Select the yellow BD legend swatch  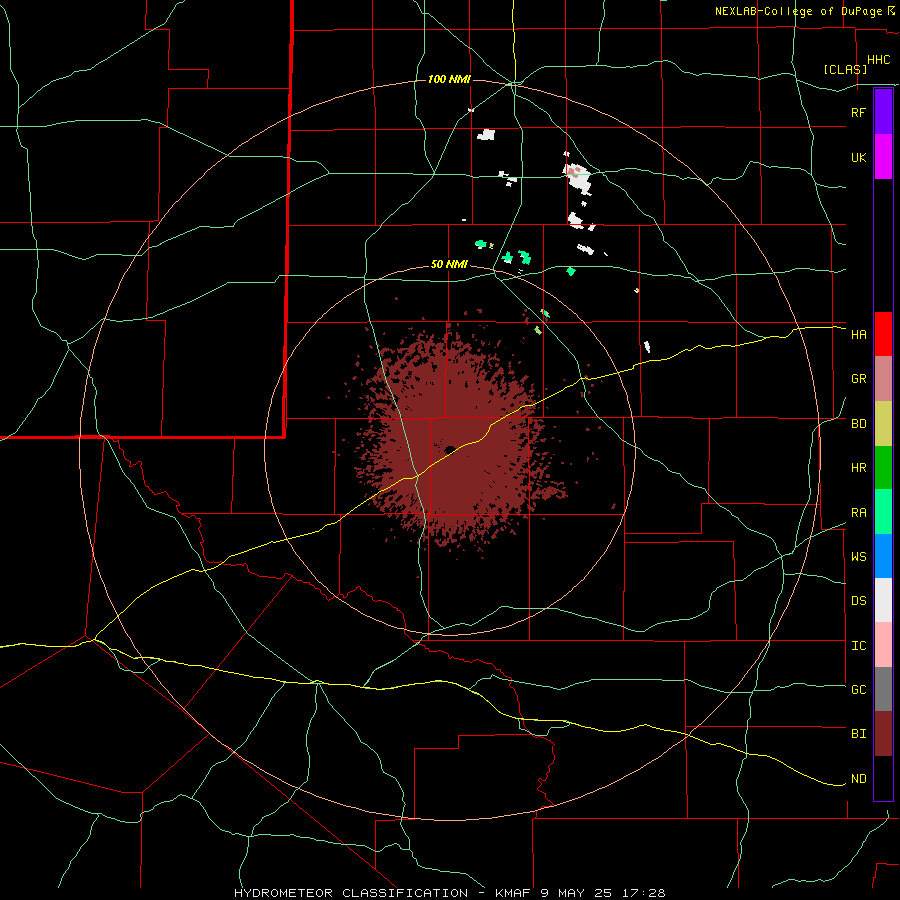pyautogui.click(x=883, y=424)
